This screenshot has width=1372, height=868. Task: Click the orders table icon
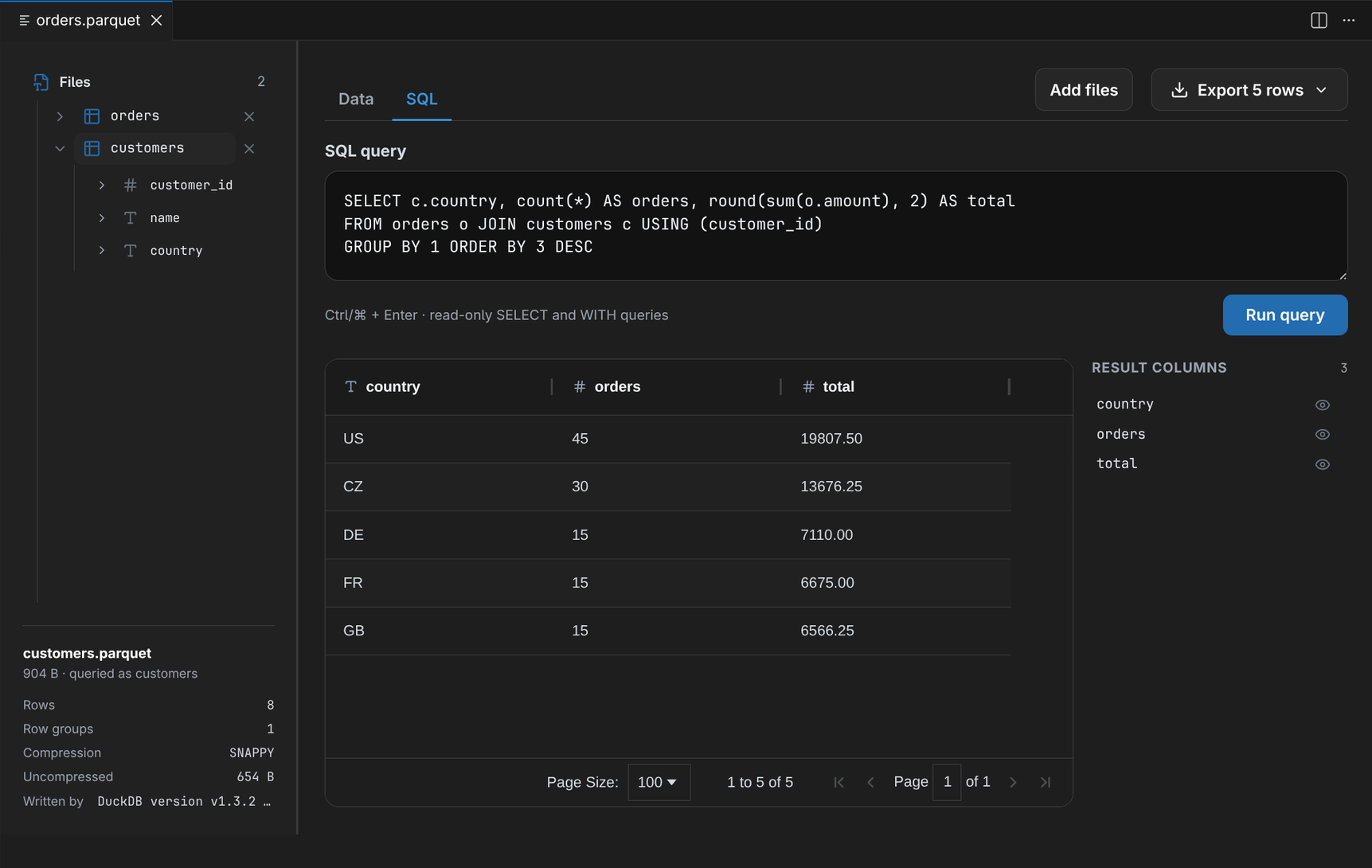[x=92, y=116]
